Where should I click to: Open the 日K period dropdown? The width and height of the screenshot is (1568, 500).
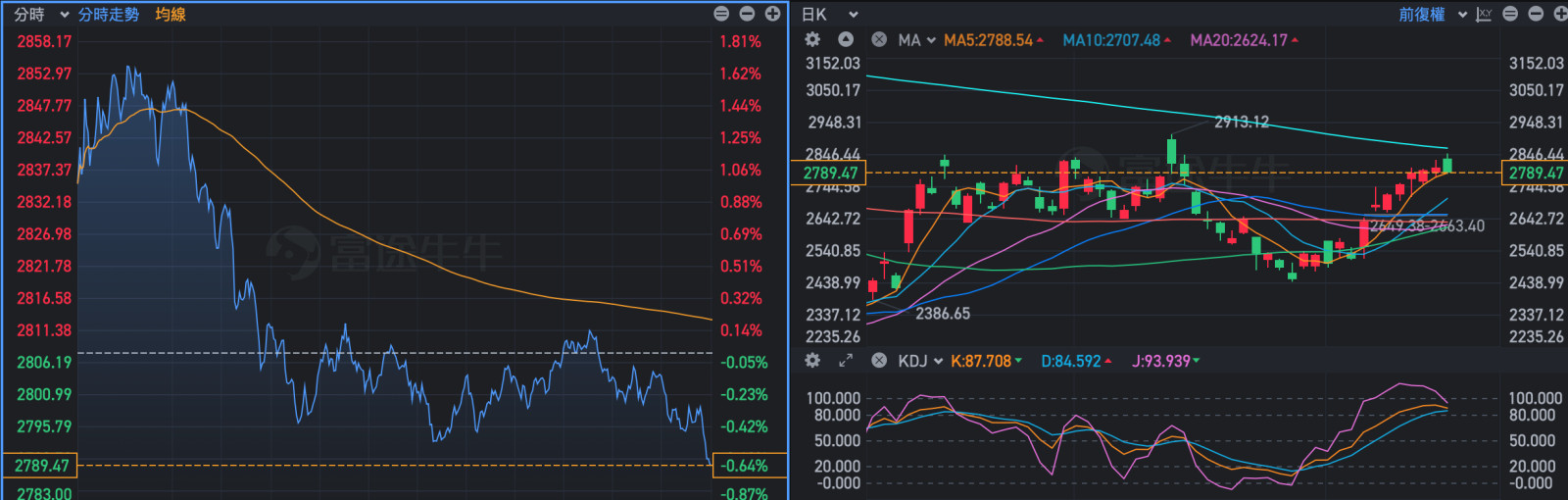[830, 15]
